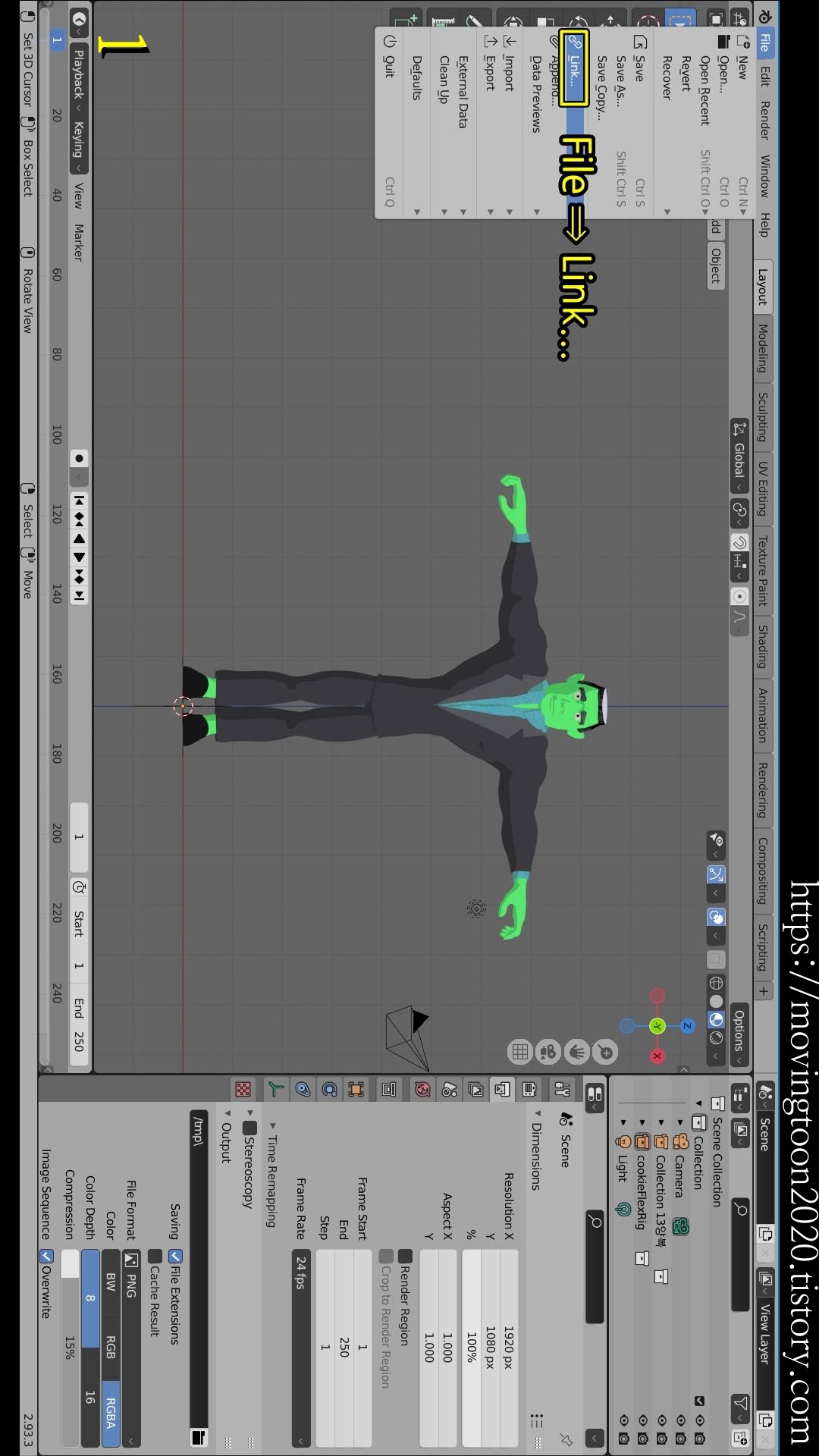Screen dimensions: 819x1456
Task: Expand the cookieFlexRig tree item
Action: coord(642,1122)
